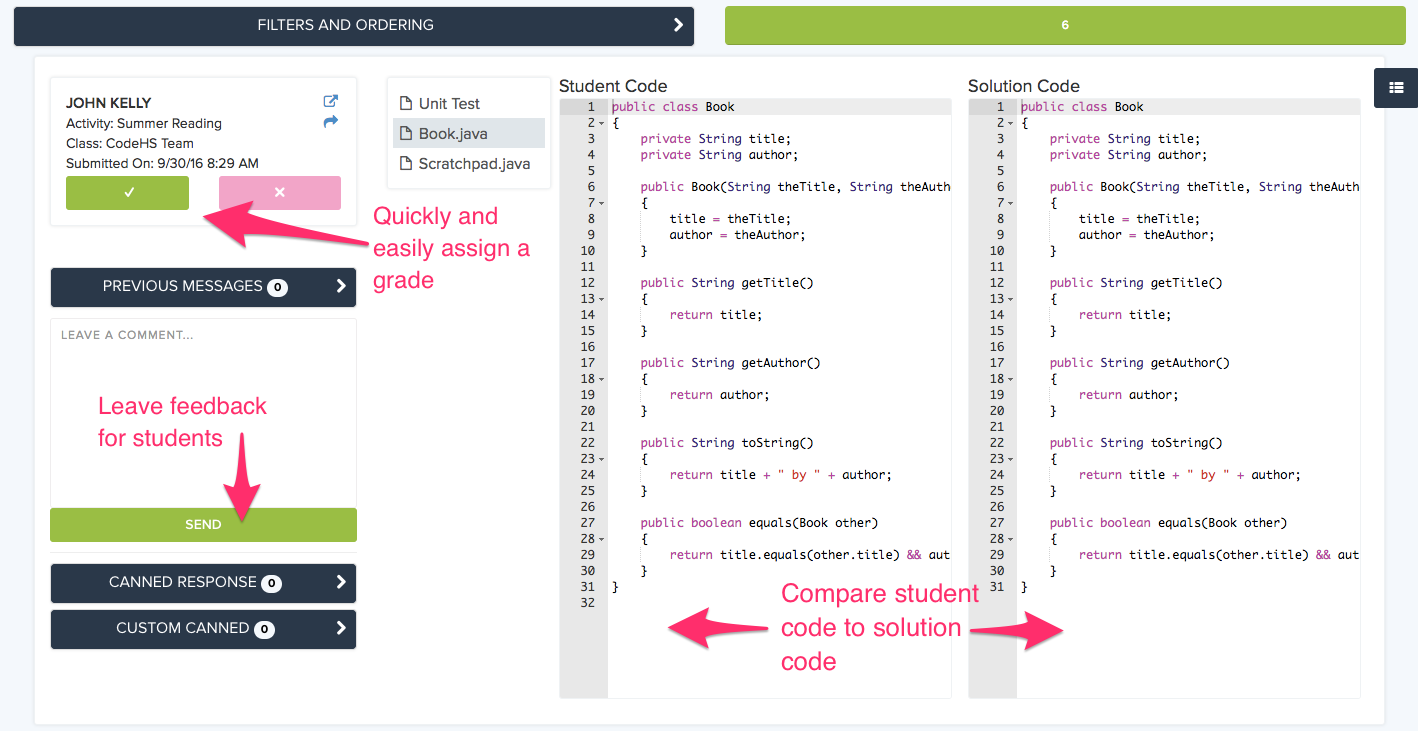Click 'public String toString()' in Student Code
The image size is (1418, 731).
click(727, 443)
